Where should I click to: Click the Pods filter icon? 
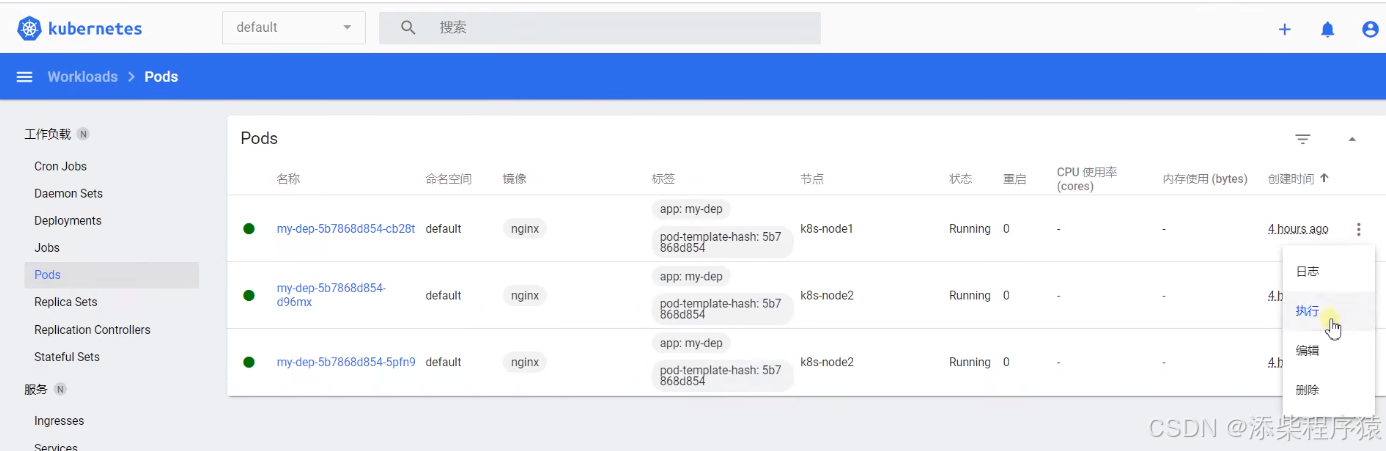coord(1303,139)
